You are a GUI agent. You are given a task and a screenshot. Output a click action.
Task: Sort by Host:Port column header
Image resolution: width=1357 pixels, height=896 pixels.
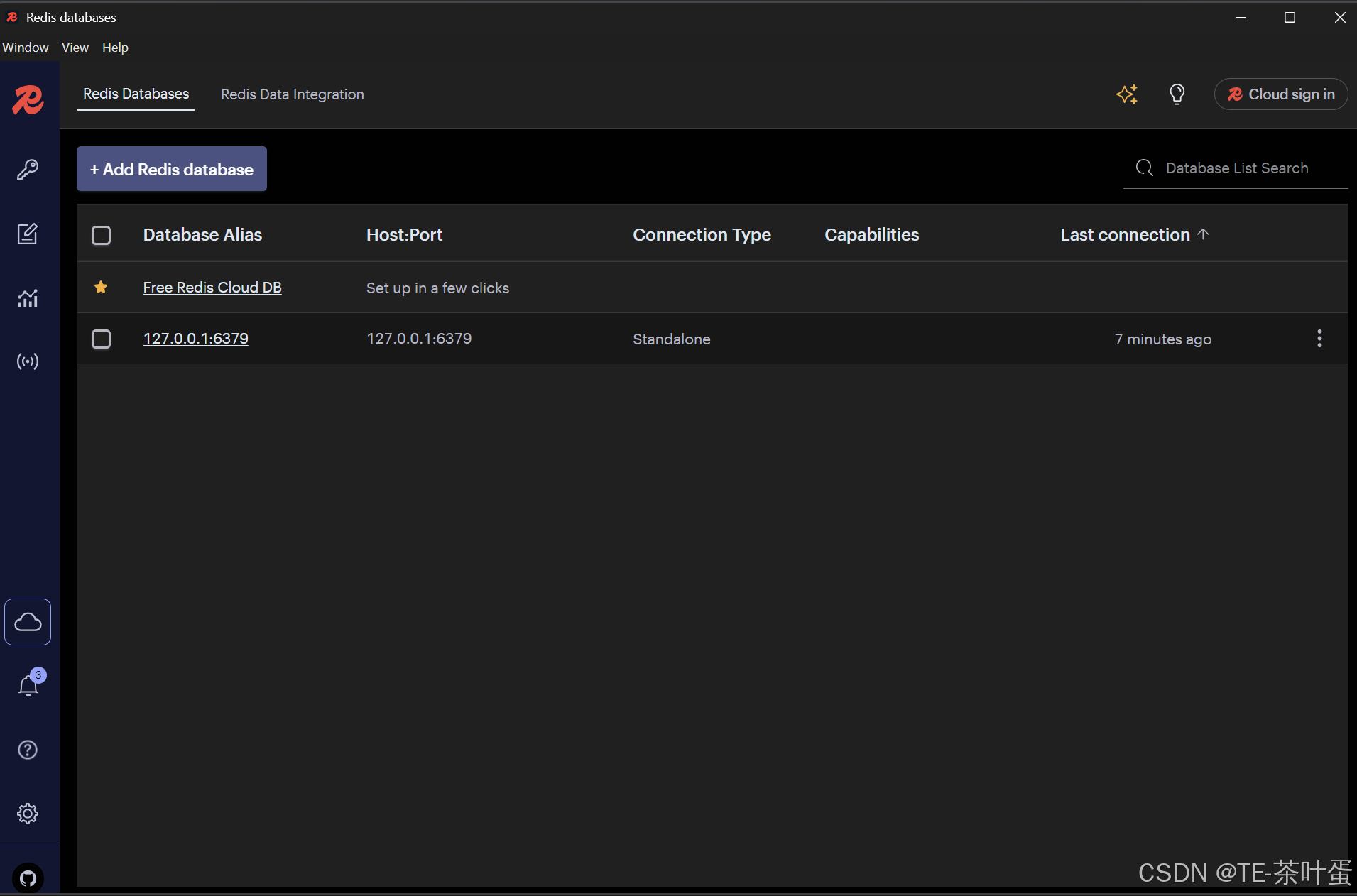click(x=404, y=235)
